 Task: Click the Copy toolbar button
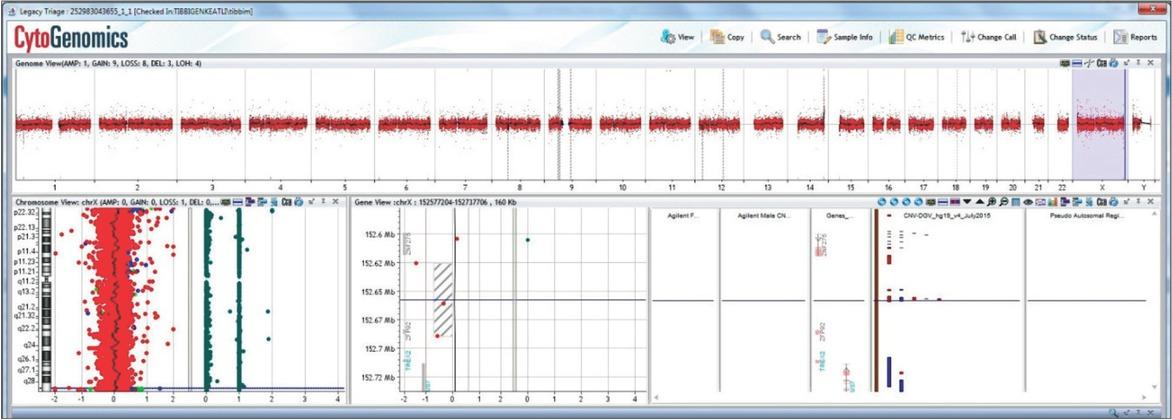tap(727, 37)
